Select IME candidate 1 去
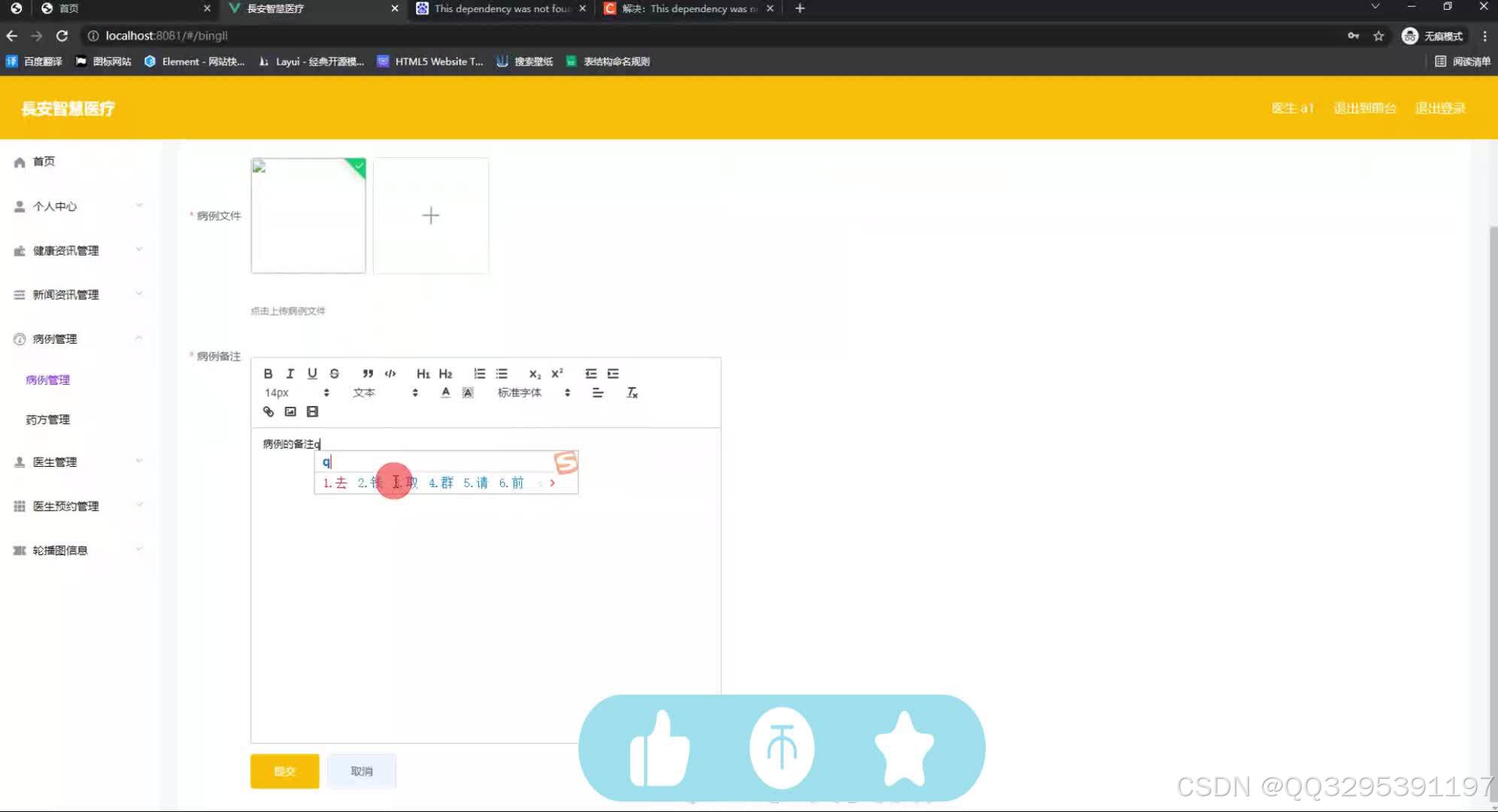The height and width of the screenshot is (812, 1498). click(335, 483)
